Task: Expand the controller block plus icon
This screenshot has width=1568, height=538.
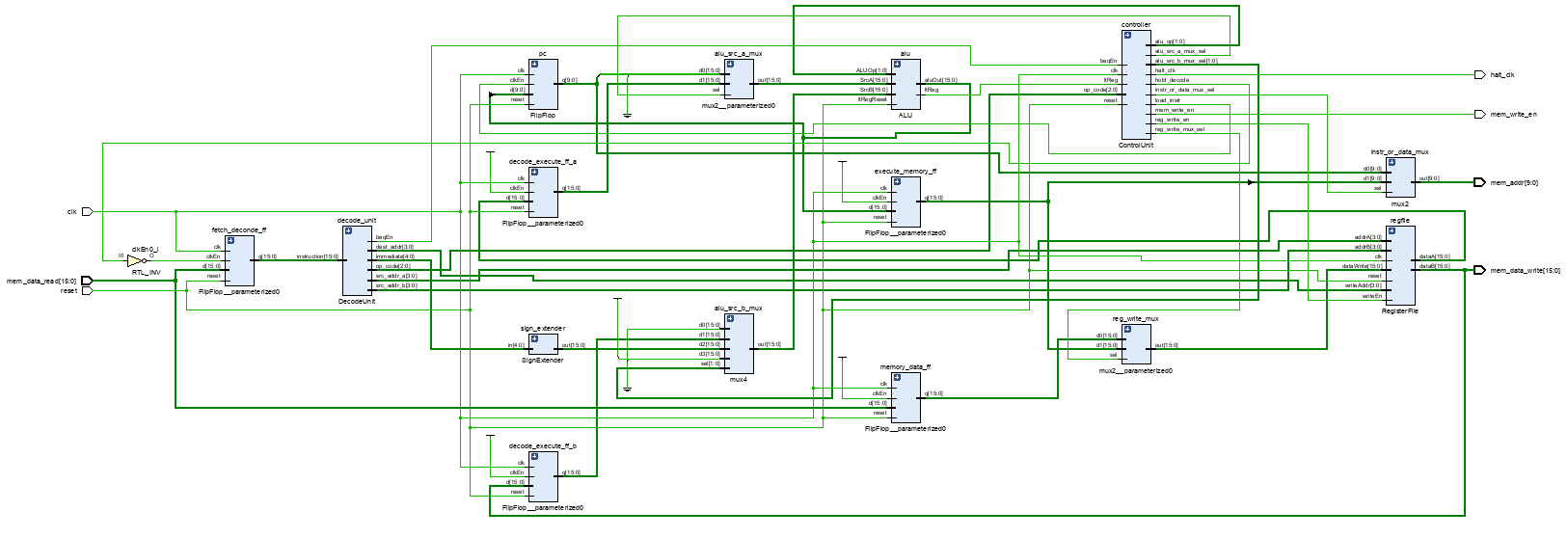Action: click(1127, 35)
